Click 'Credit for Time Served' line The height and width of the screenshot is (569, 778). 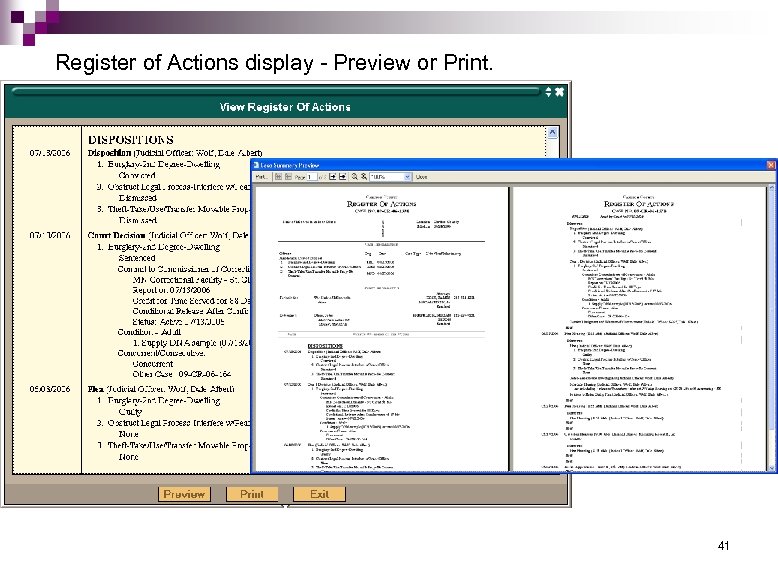pyautogui.click(x=192, y=301)
